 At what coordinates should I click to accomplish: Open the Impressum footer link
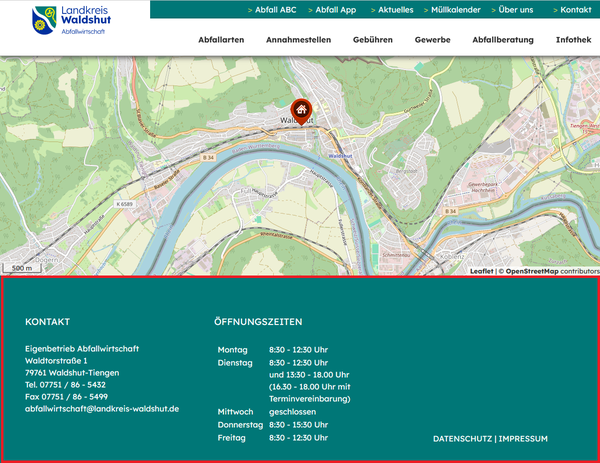click(523, 439)
